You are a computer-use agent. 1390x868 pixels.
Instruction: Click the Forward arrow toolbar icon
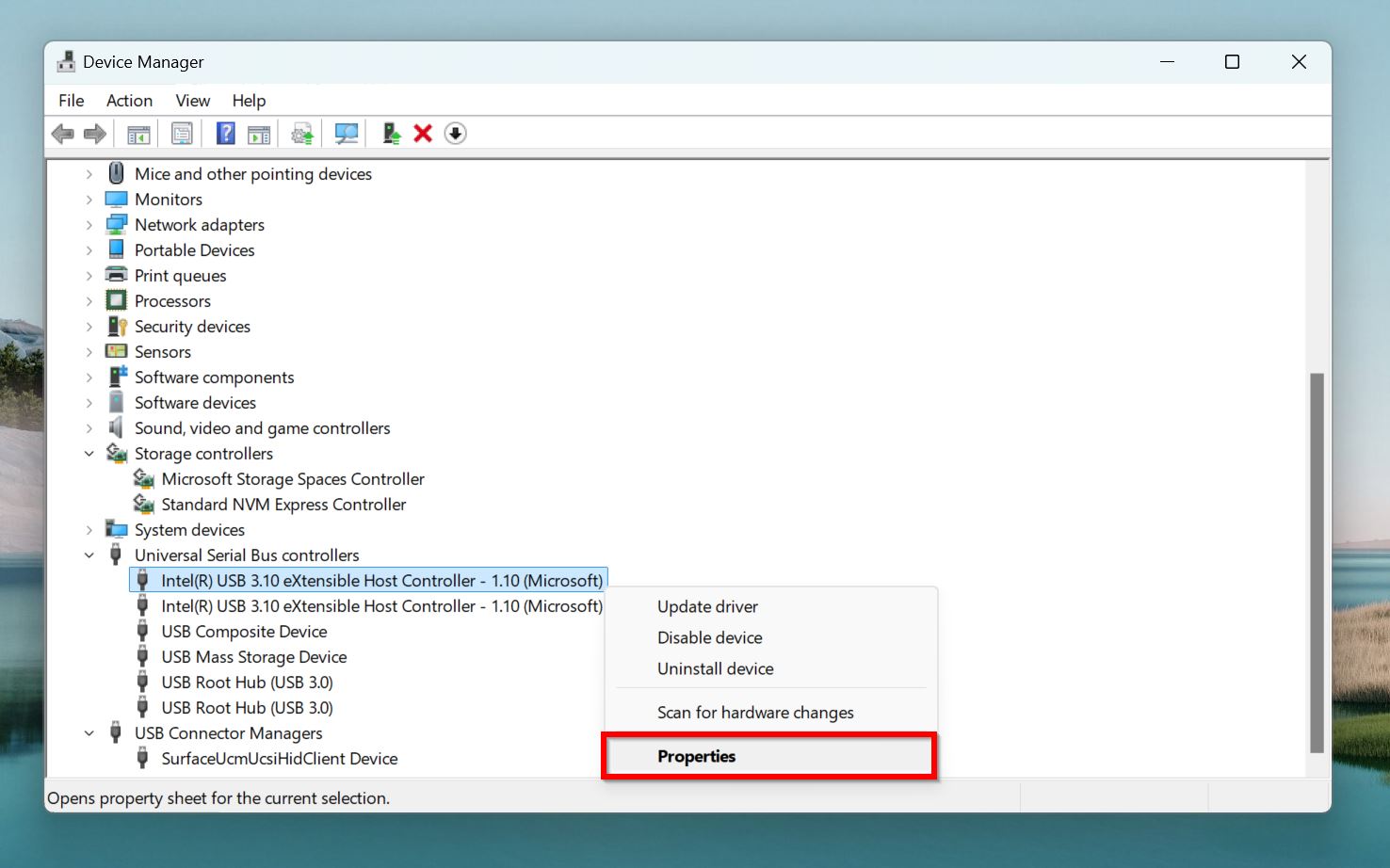95,134
